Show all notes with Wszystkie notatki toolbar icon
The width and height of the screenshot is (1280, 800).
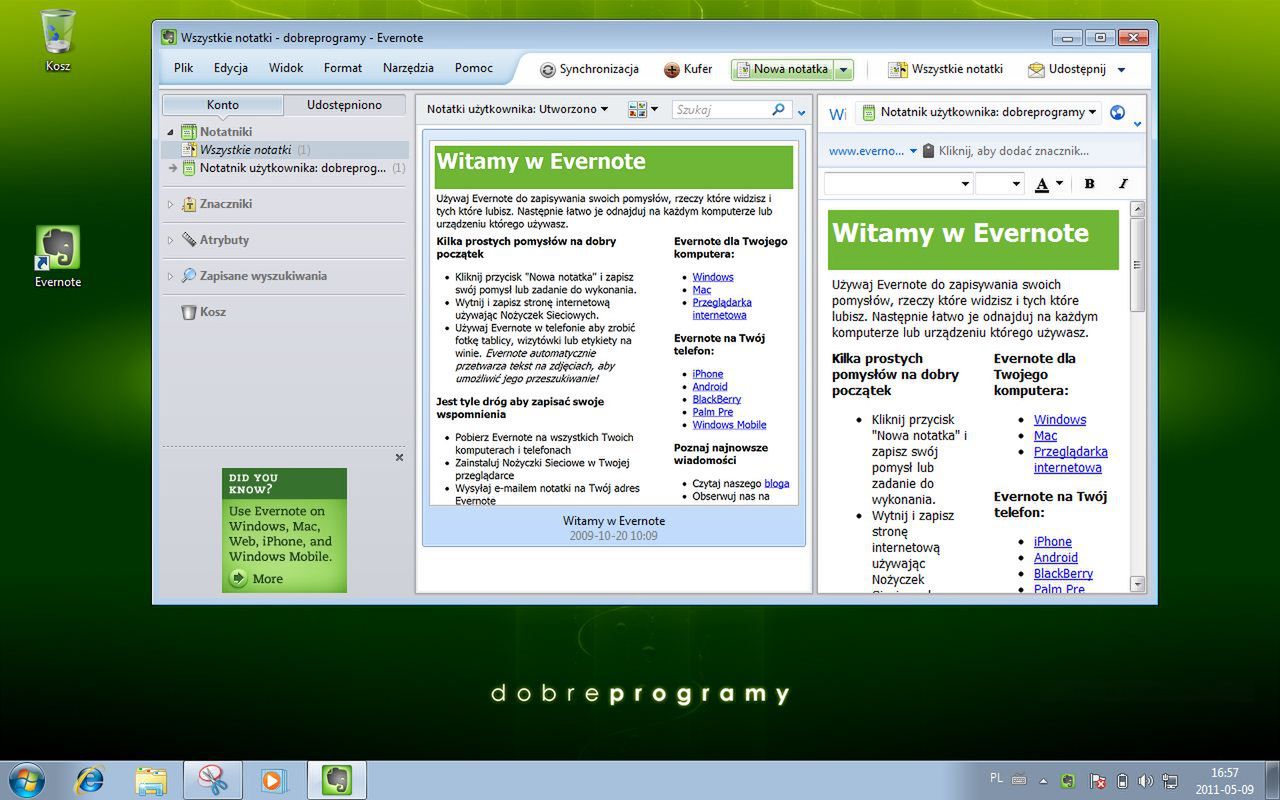pos(898,69)
